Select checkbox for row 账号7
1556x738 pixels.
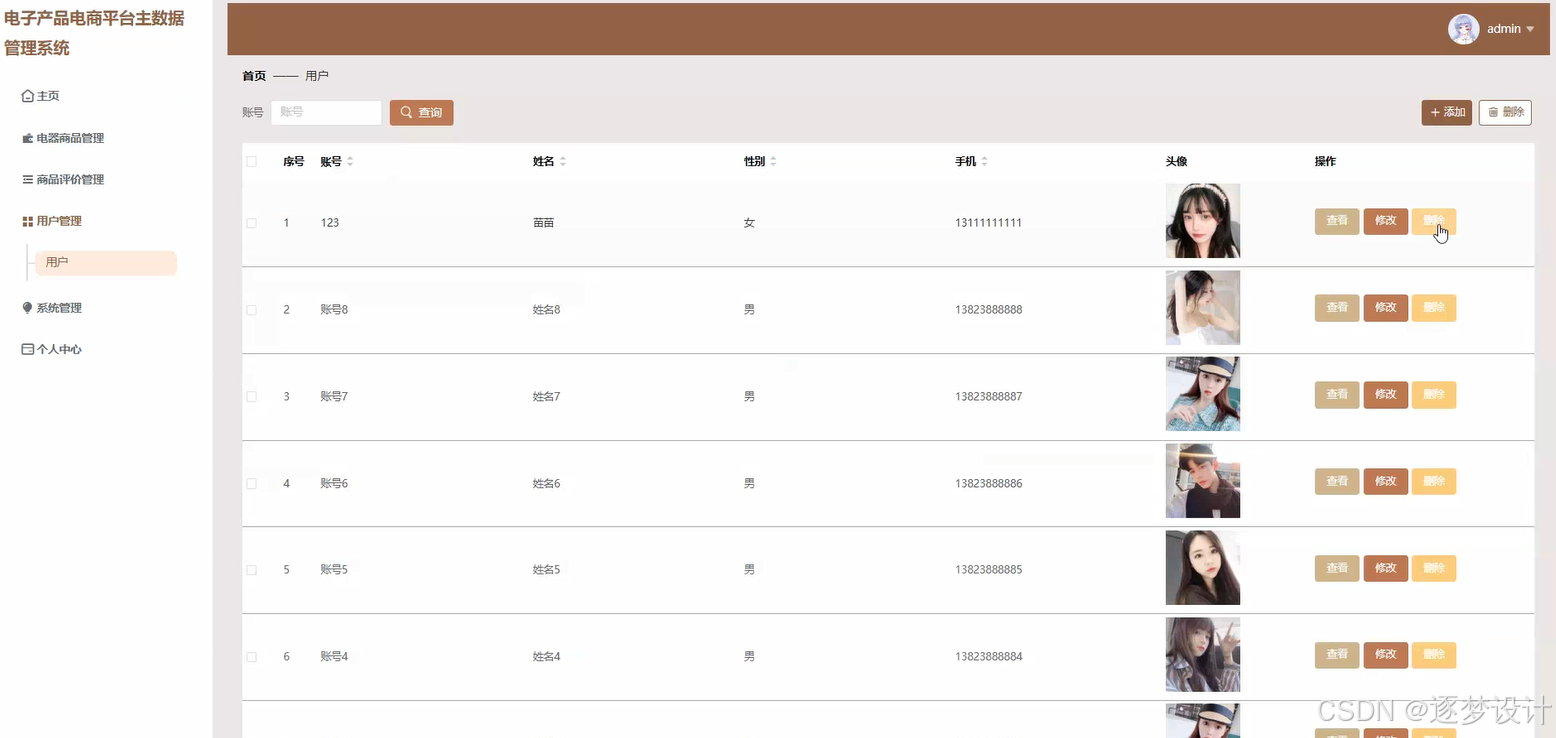click(x=252, y=397)
